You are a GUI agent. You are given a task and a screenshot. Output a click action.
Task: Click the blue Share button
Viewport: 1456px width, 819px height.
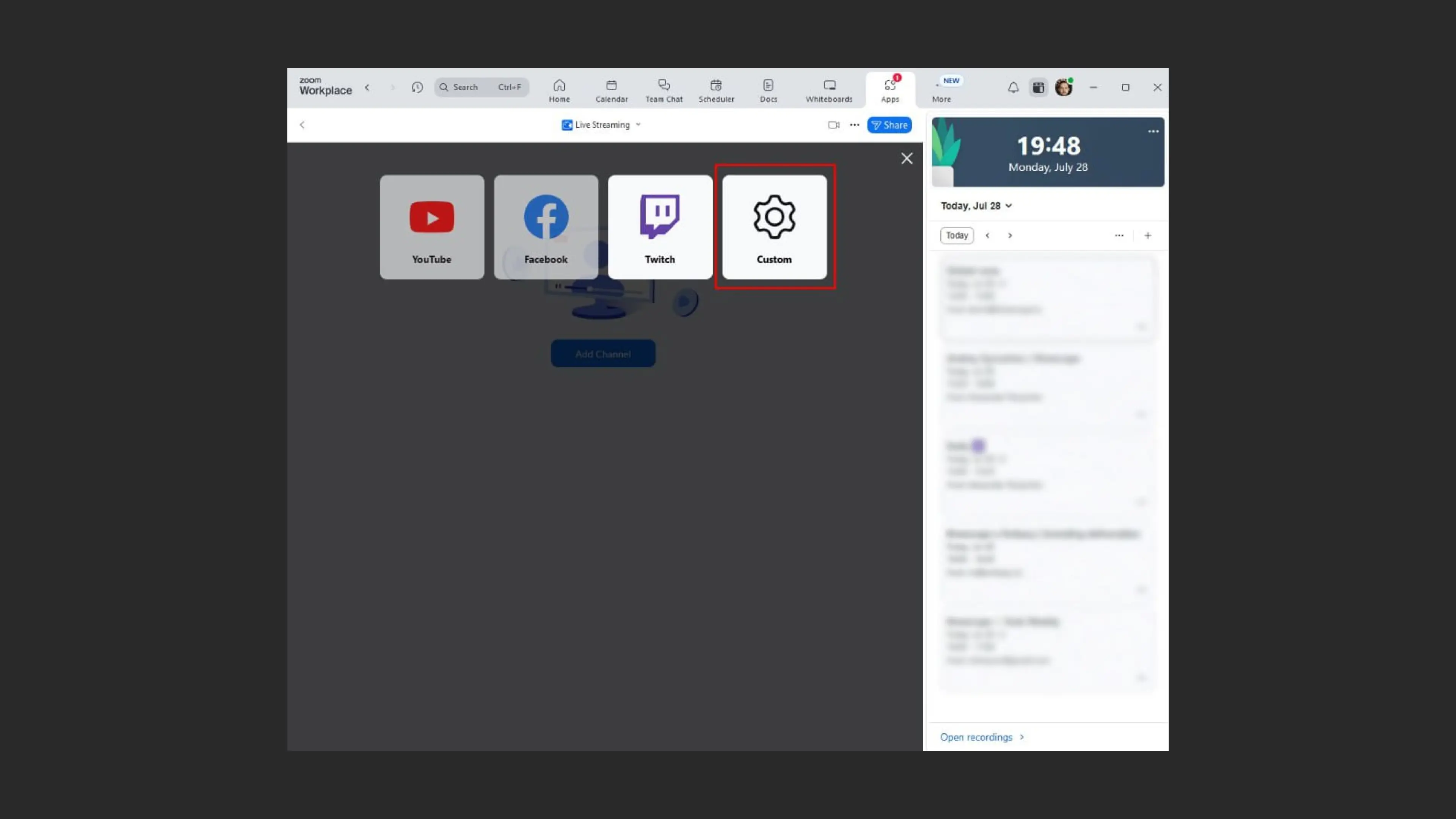889,125
